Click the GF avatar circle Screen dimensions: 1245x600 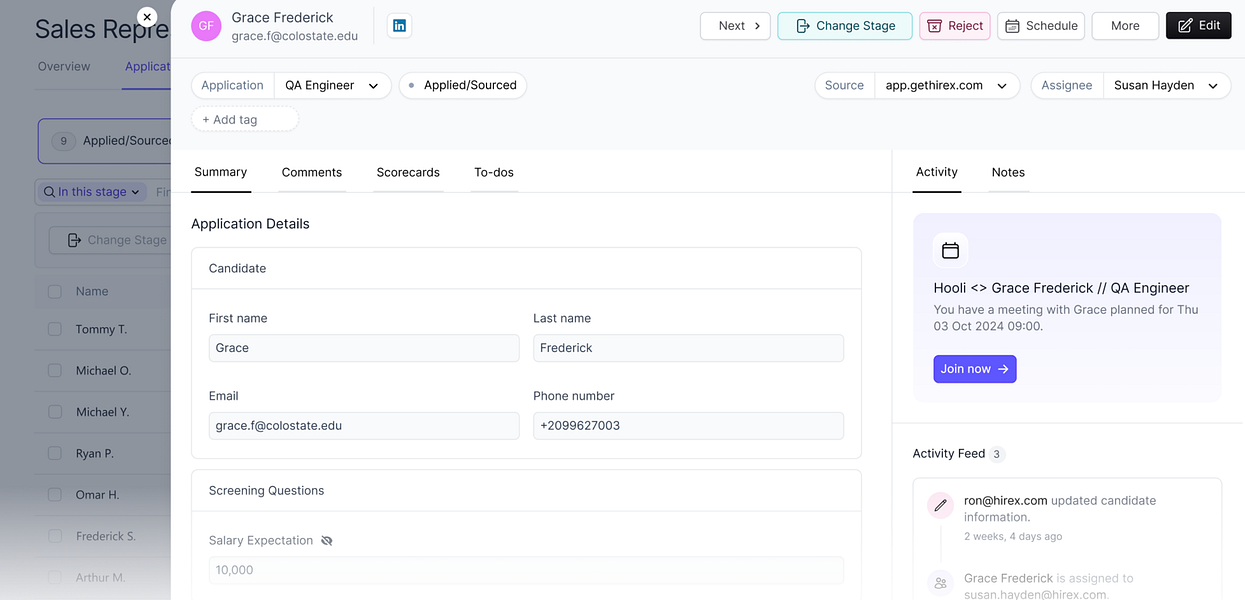(206, 26)
